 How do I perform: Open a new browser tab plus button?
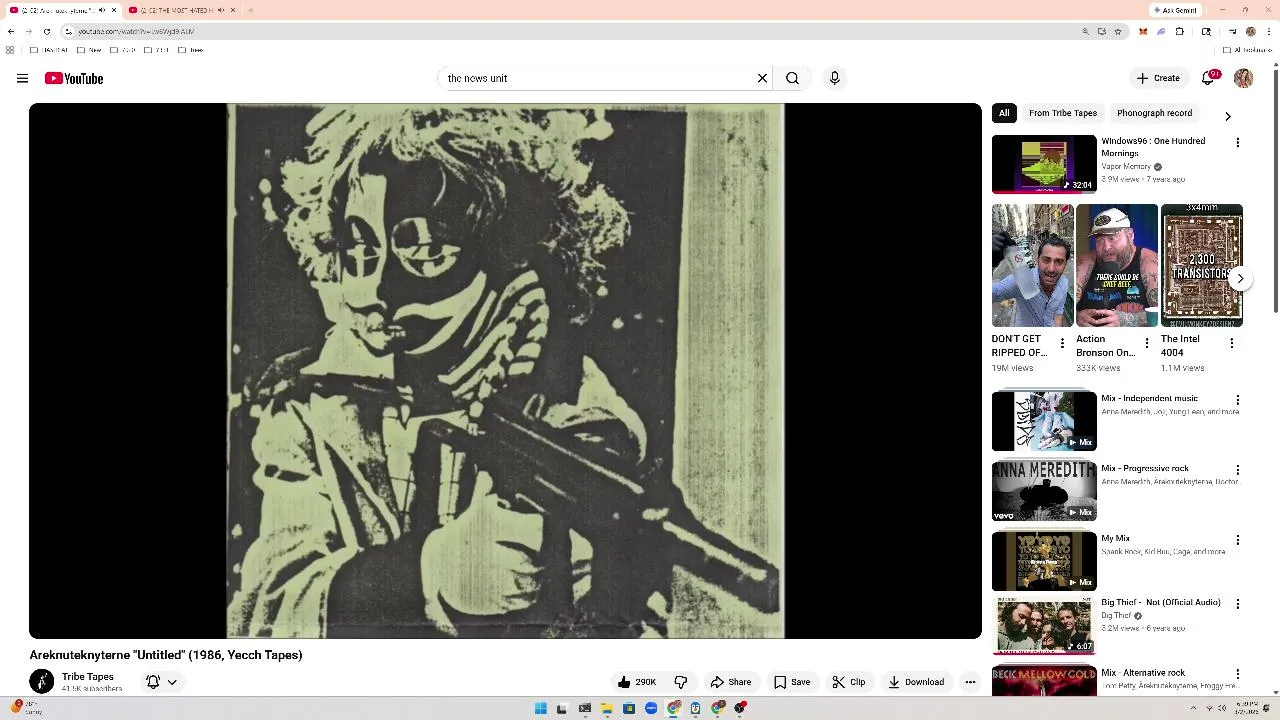point(250,10)
